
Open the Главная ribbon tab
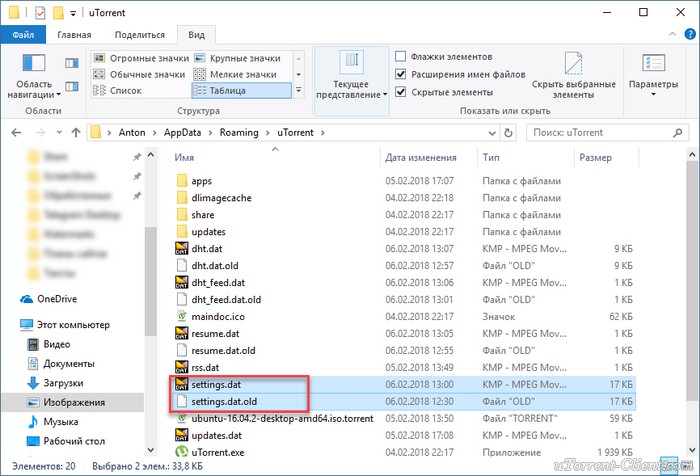pos(74,34)
